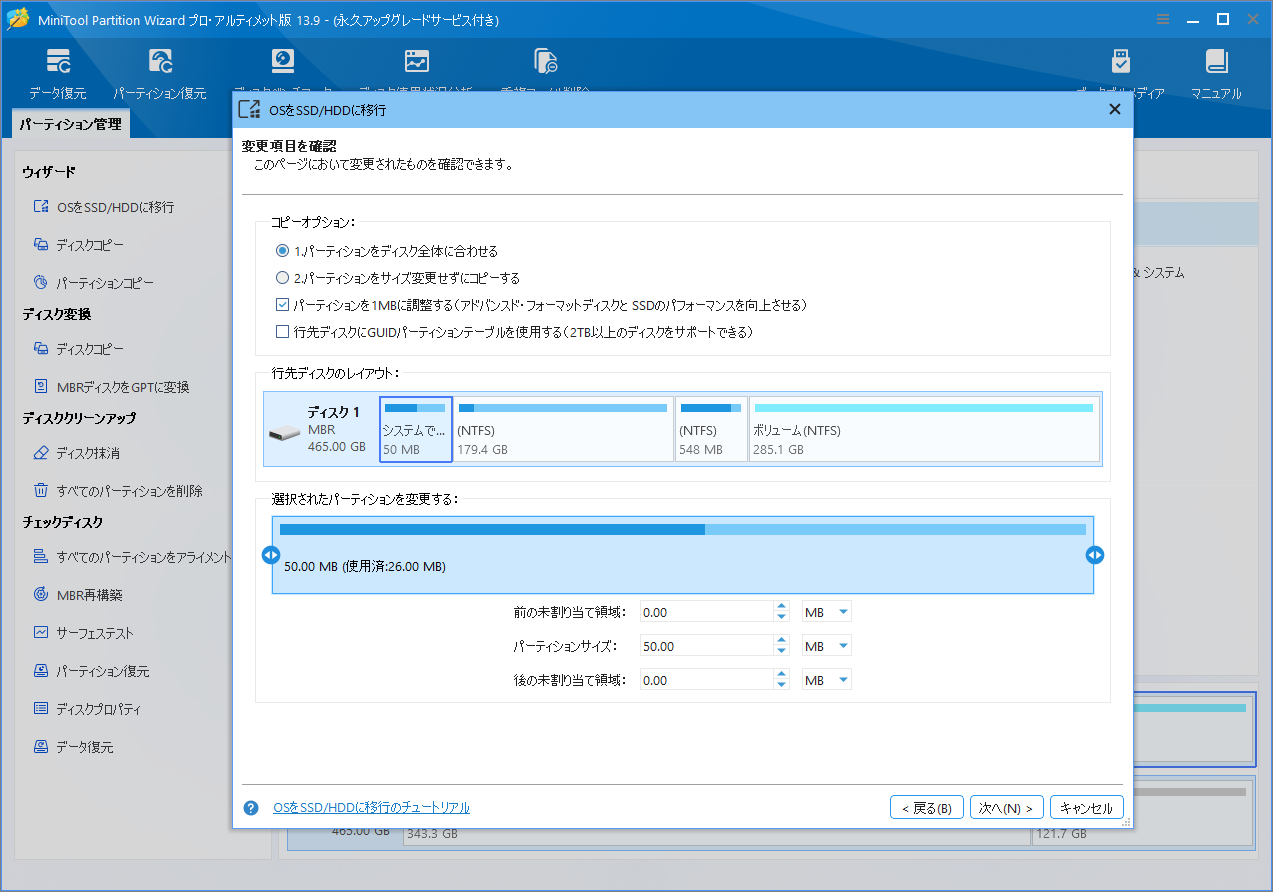The image size is (1273, 892).
Task: Open unit dropdown for 前の未割り当て領域
Action: 843,612
